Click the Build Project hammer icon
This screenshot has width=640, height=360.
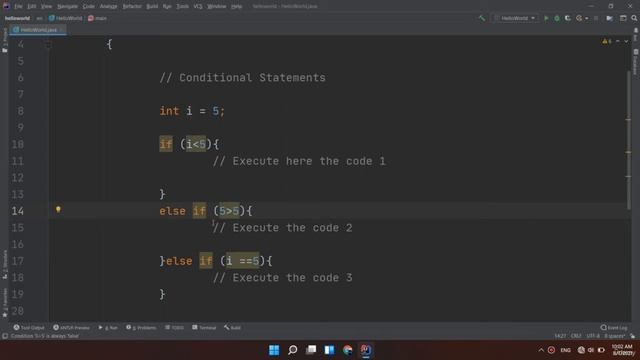(482, 18)
